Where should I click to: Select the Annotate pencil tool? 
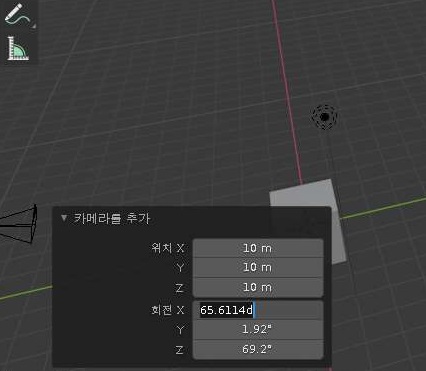pyautogui.click(x=18, y=15)
